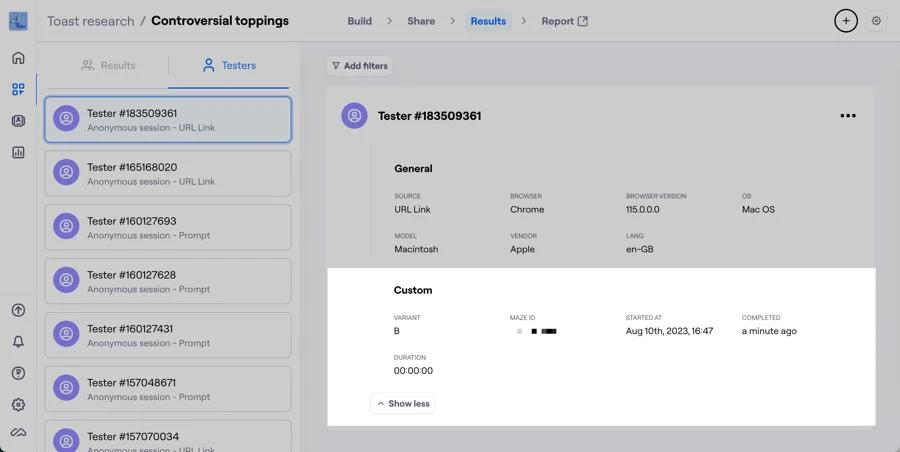Open the gear settings icon in top-right
Screen dimensions: 900x452
point(876,21)
